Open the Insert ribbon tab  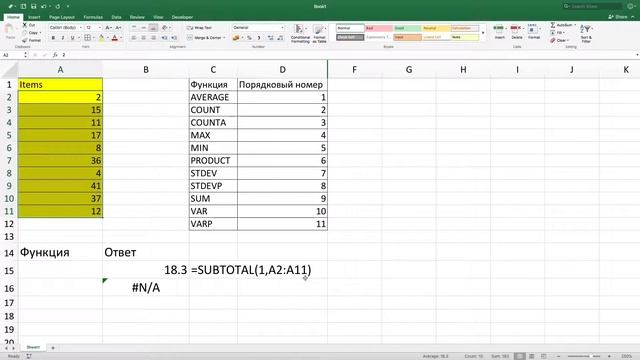[x=34, y=17]
